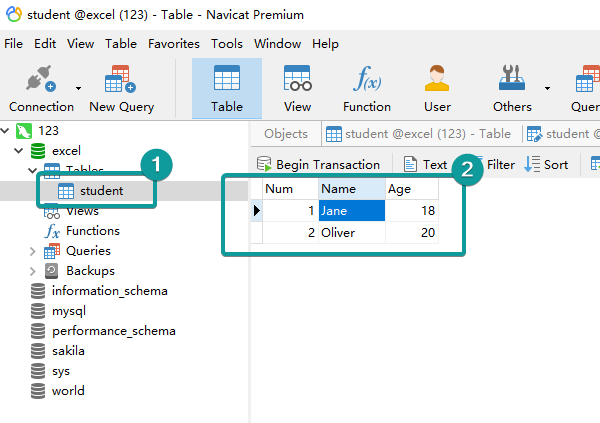The height and width of the screenshot is (423, 600).
Task: Collapse the excel database node
Action: (18, 150)
